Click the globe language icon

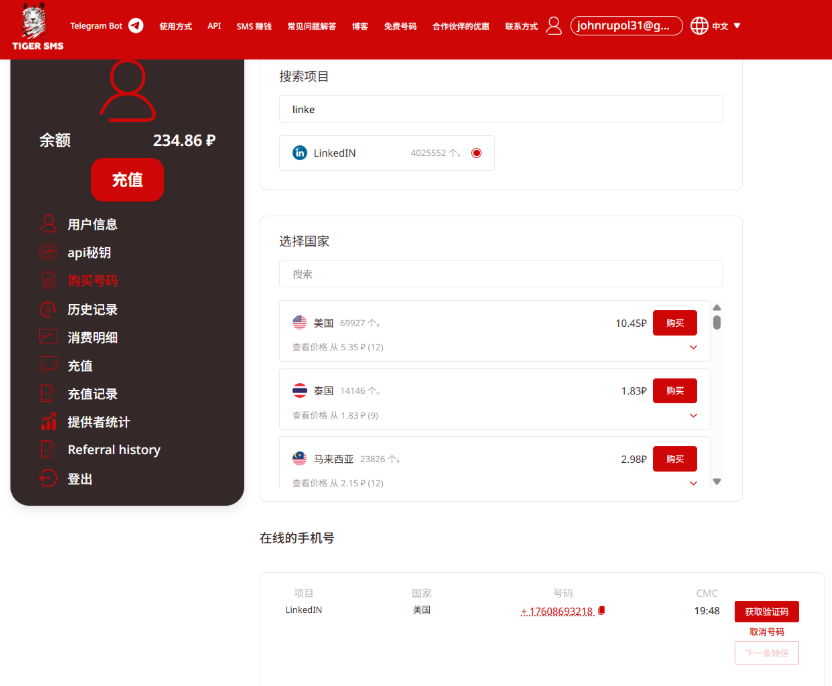[x=699, y=25]
